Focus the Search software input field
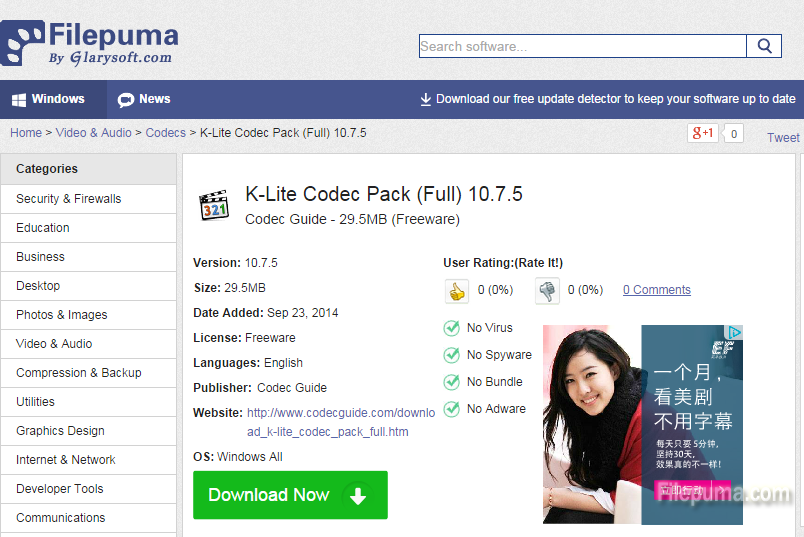The image size is (804, 537). click(x=582, y=46)
